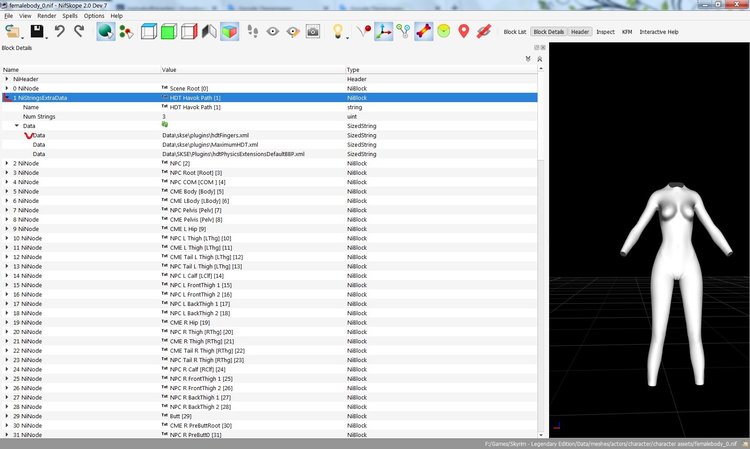Click the walk footsteps icon
This screenshot has height=449, width=750.
pyautogui.click(x=253, y=32)
